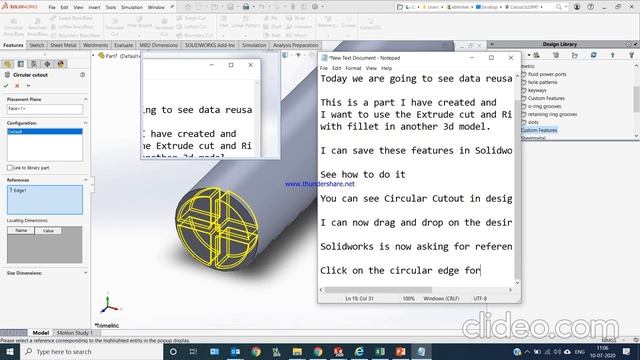Click Add to Library icon in Design Library
The width and height of the screenshot is (640, 360).
pyautogui.click(x=537, y=55)
